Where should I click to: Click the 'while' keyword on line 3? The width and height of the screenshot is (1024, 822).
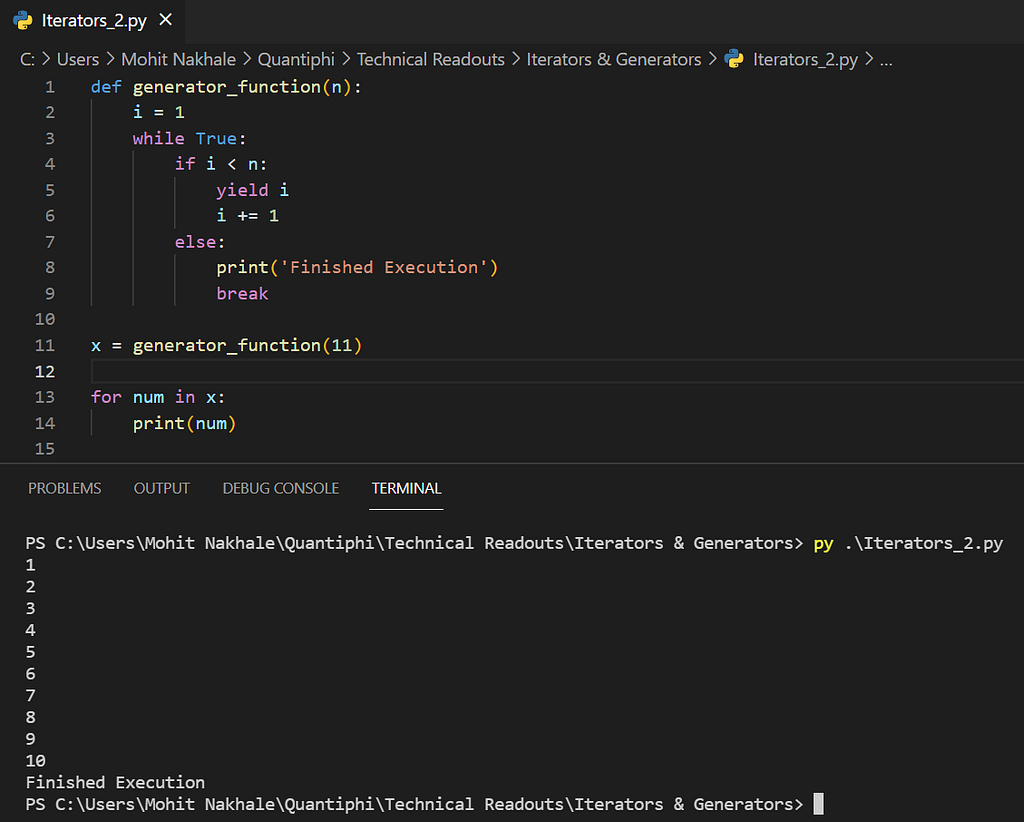[159, 138]
